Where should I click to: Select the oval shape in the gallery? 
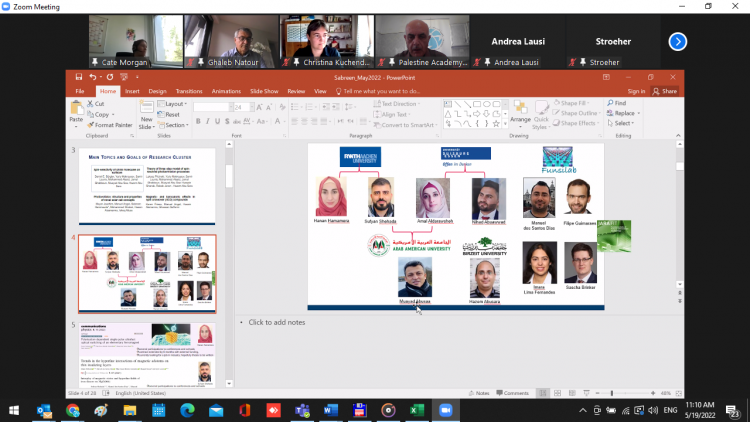(486, 104)
